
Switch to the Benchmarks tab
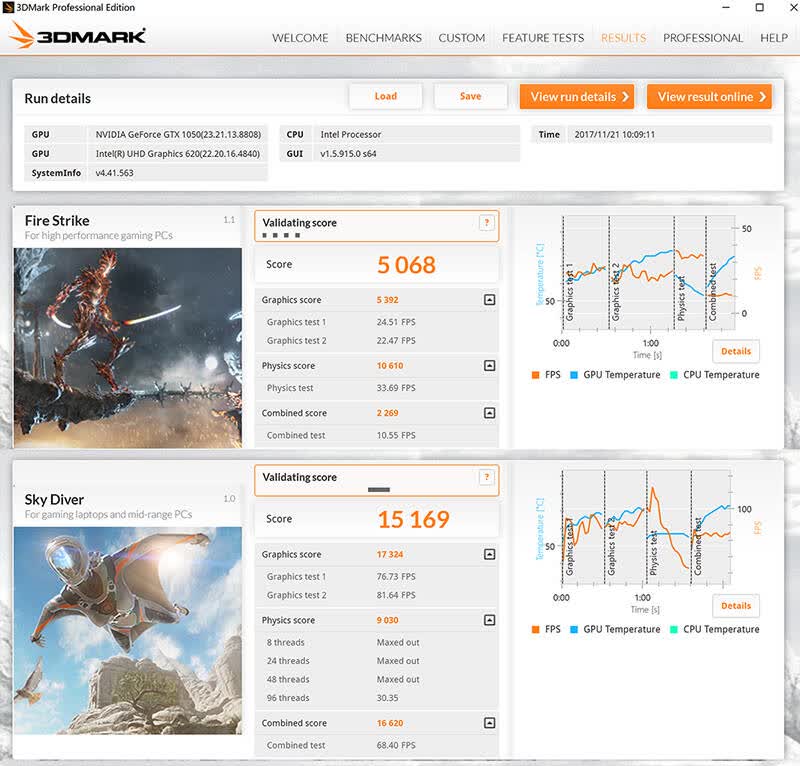click(x=384, y=38)
